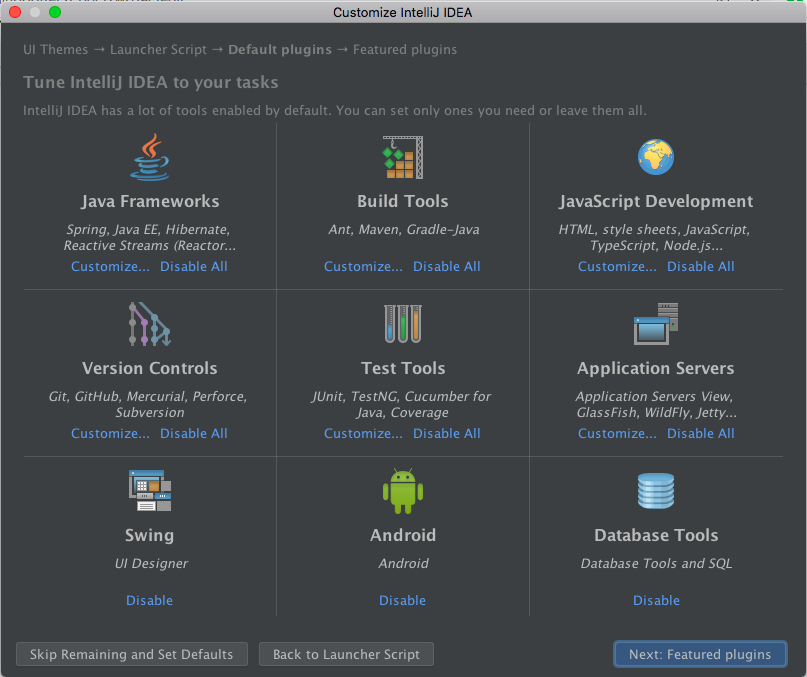
Task: Click the Version Controls heading
Action: click(x=150, y=368)
